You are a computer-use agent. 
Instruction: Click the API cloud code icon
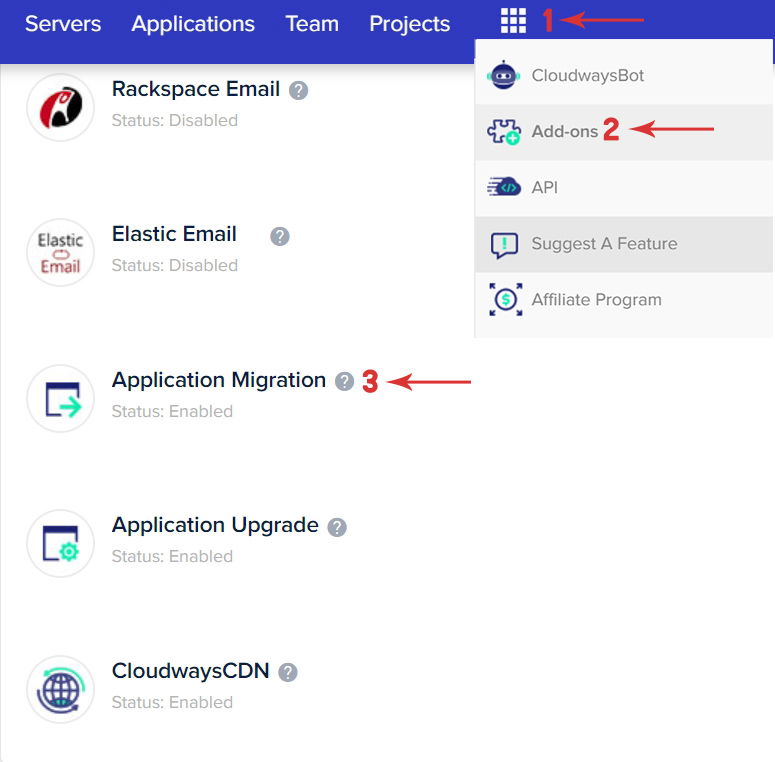pos(504,187)
